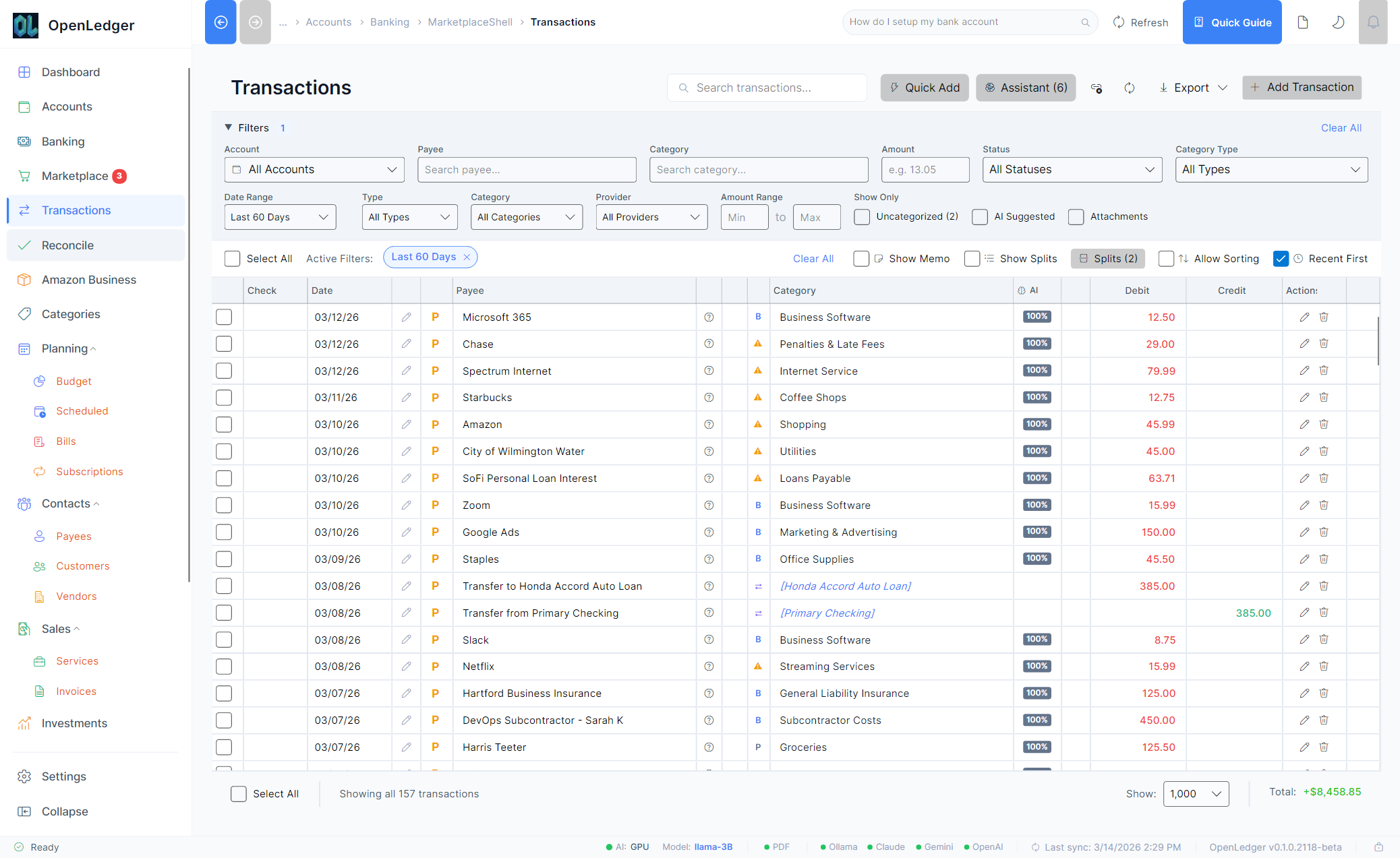Screen dimensions: 1400x858
Task: Click Clear All link in Filters header
Action: 1341,128
